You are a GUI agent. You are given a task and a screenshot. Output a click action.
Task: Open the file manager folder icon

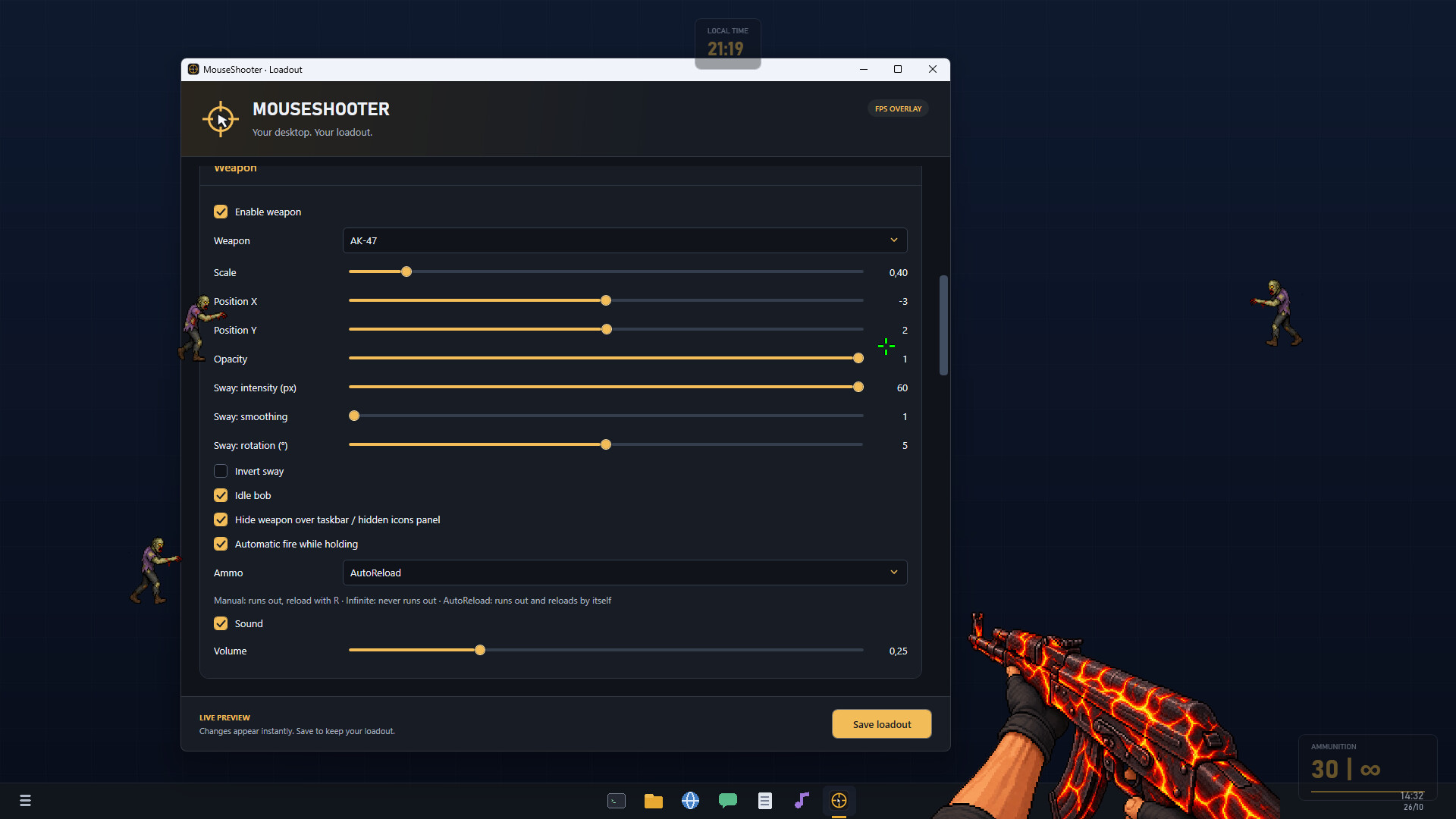click(654, 801)
